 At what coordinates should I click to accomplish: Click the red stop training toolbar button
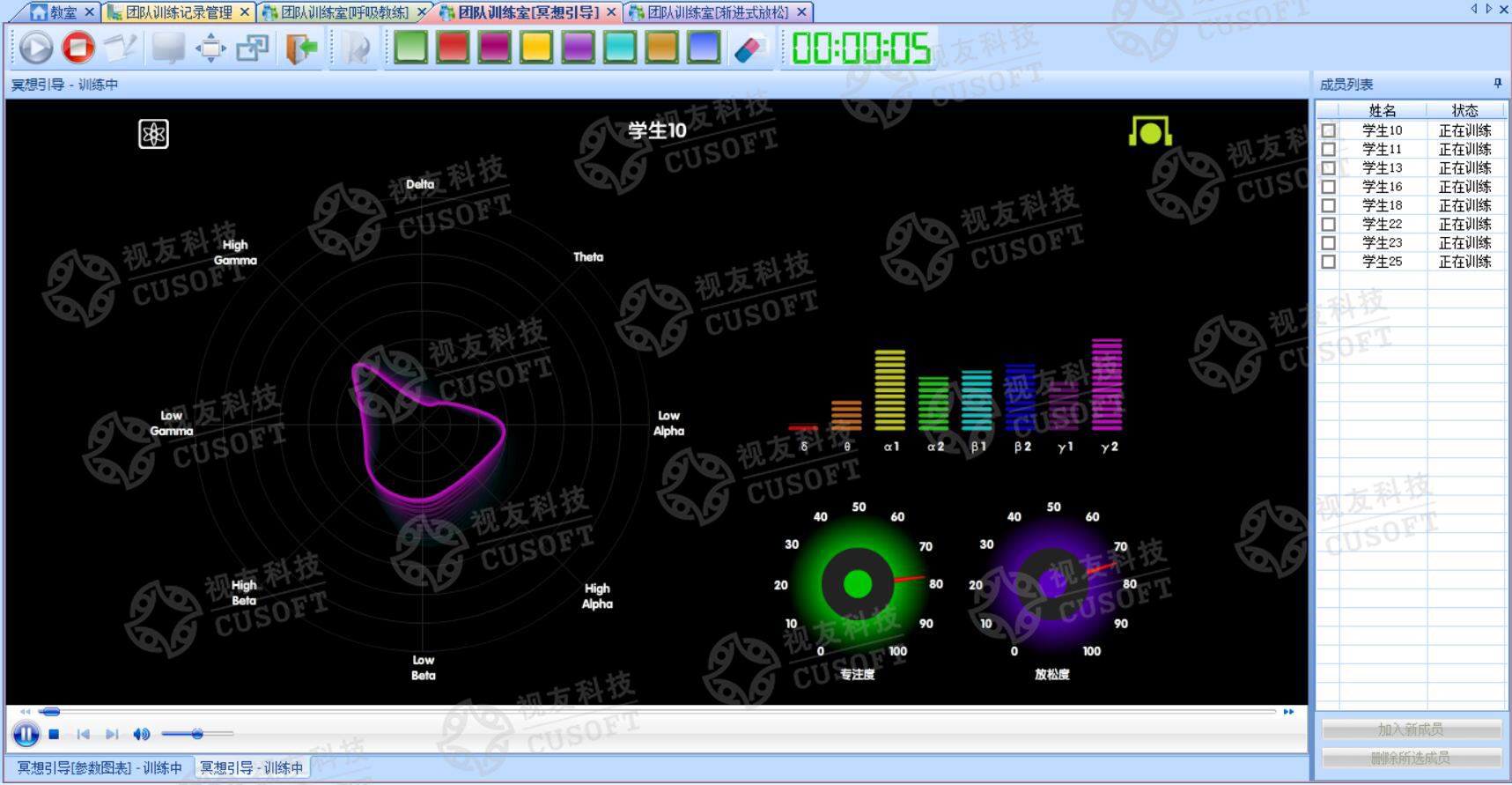pyautogui.click(x=78, y=47)
